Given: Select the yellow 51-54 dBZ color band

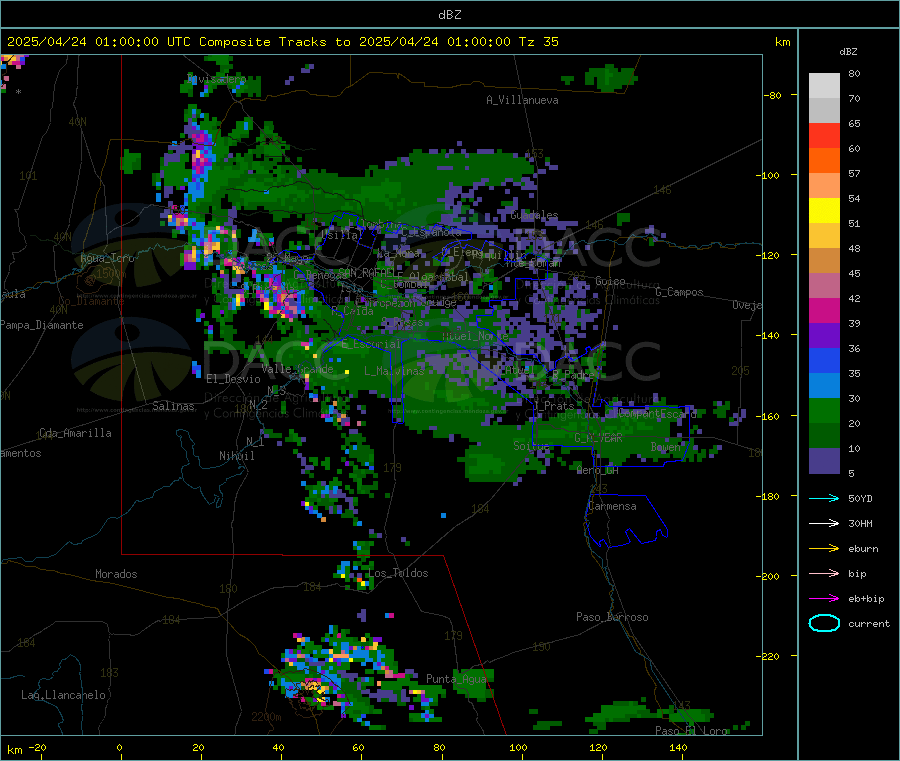Looking at the screenshot, I should pyautogui.click(x=824, y=211).
